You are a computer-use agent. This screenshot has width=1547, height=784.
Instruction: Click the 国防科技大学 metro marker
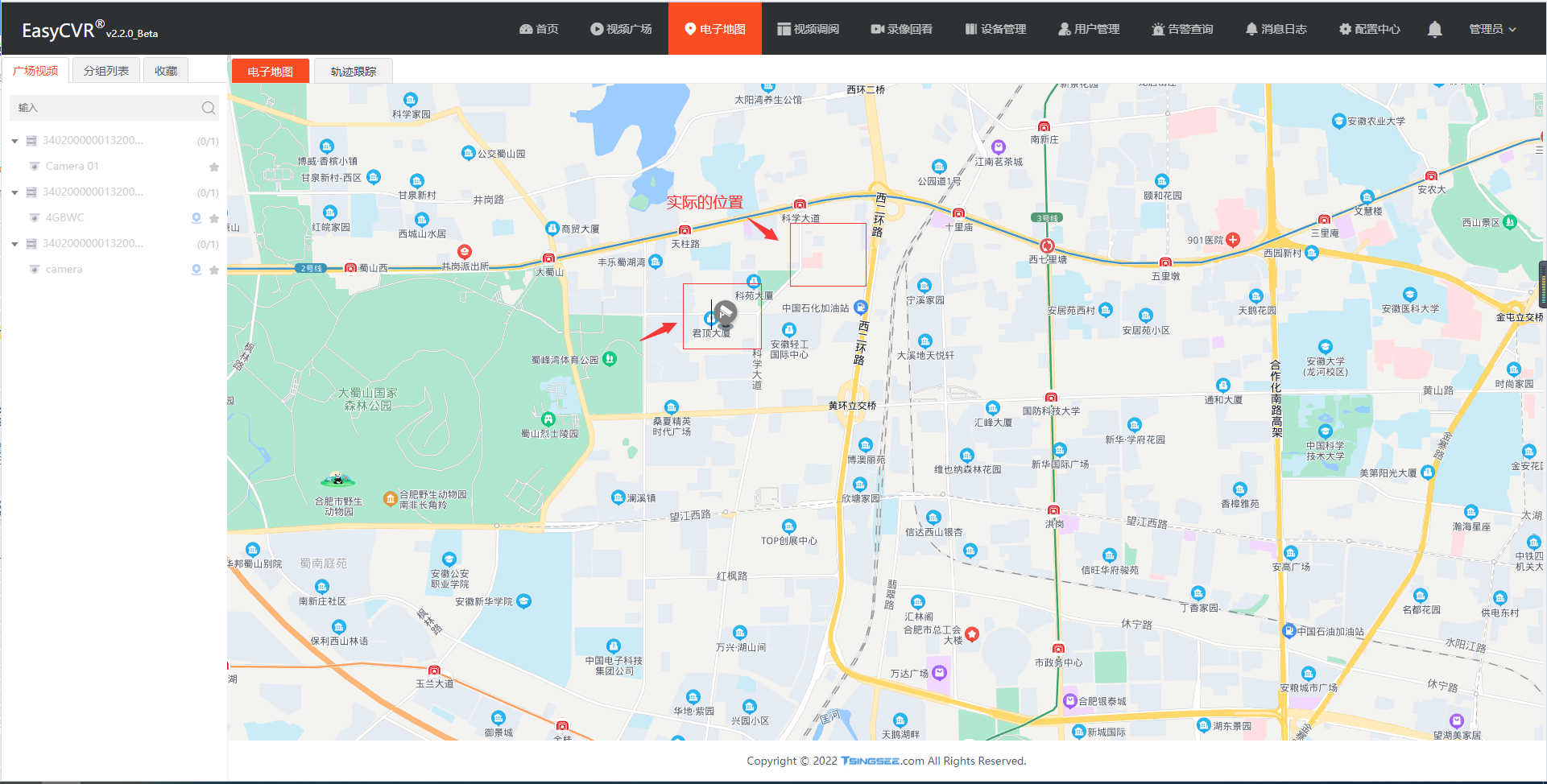pyautogui.click(x=1051, y=397)
